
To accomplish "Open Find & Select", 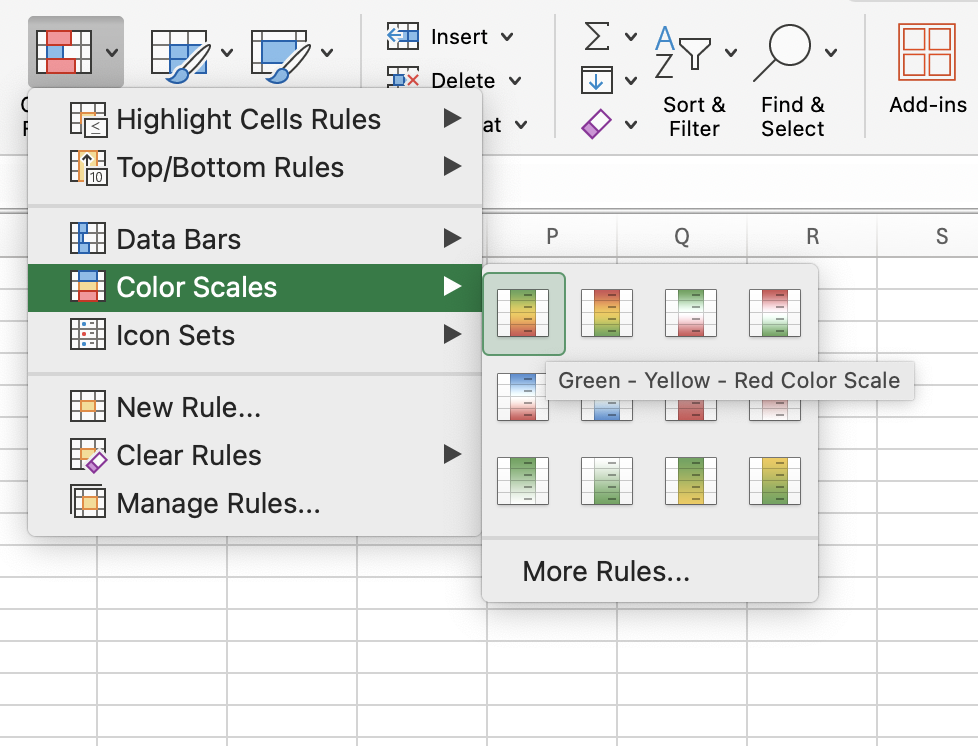I will 791,75.
